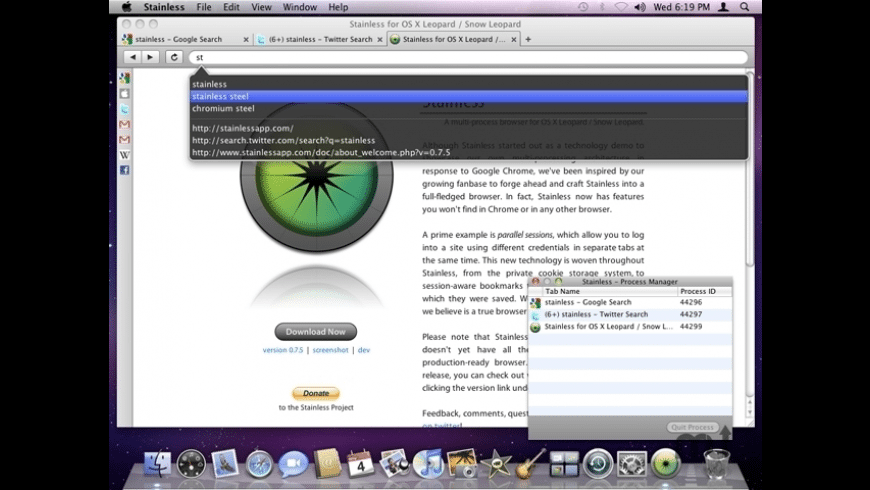Sort by the Process ID column header
The width and height of the screenshot is (870, 490).
pyautogui.click(x=705, y=291)
